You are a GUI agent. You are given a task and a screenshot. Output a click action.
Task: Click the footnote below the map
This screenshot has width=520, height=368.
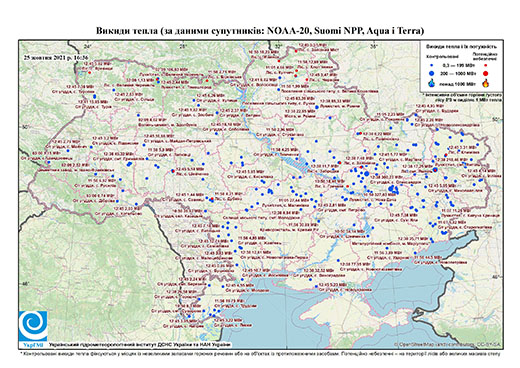[x=260, y=353]
